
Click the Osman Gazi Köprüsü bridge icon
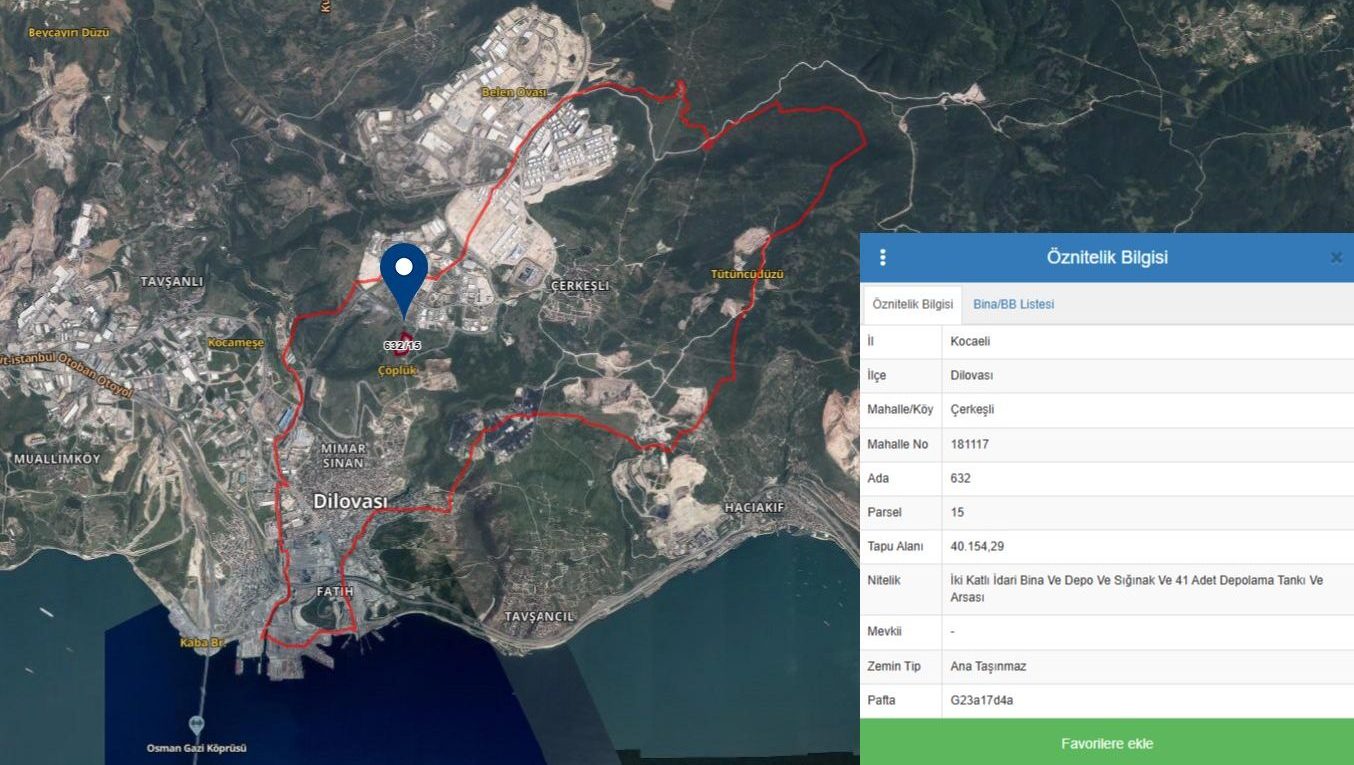196,725
